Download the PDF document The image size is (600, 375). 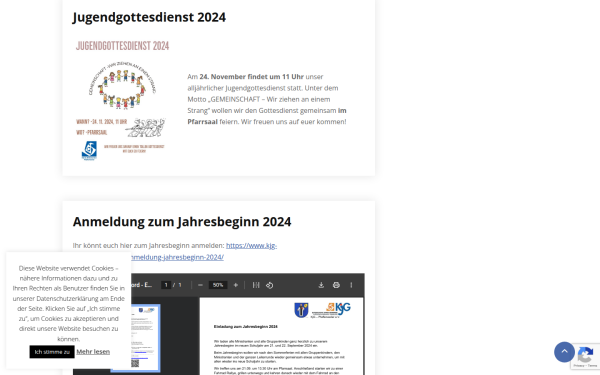pyautogui.click(x=321, y=285)
